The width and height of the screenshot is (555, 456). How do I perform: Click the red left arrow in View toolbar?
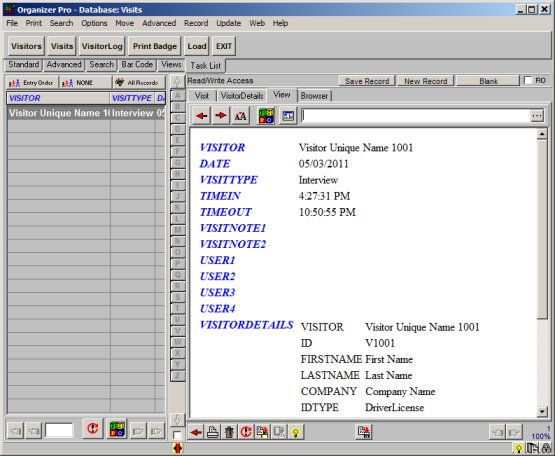[x=202, y=116]
